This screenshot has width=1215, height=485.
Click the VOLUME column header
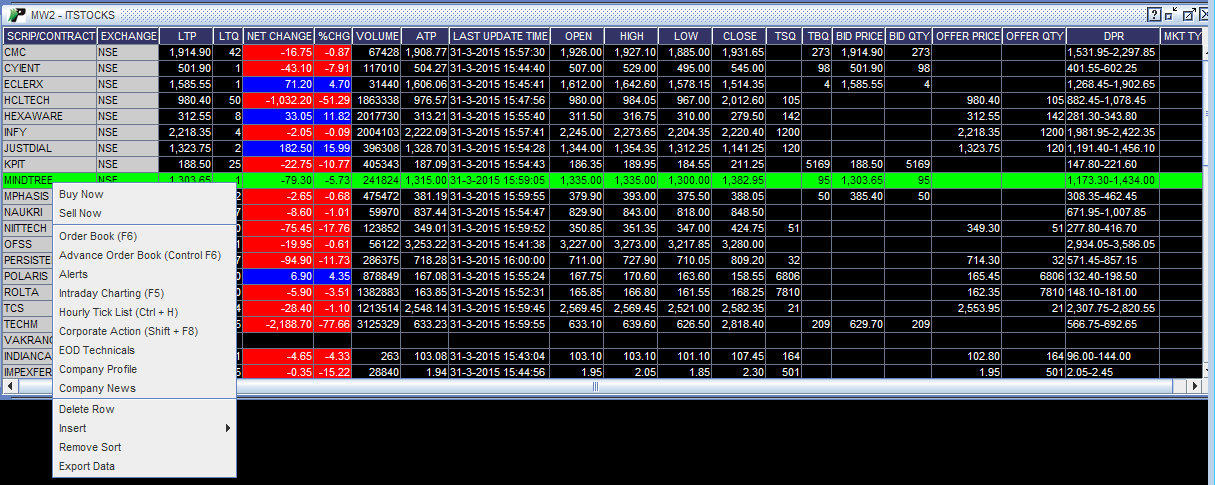coord(377,36)
